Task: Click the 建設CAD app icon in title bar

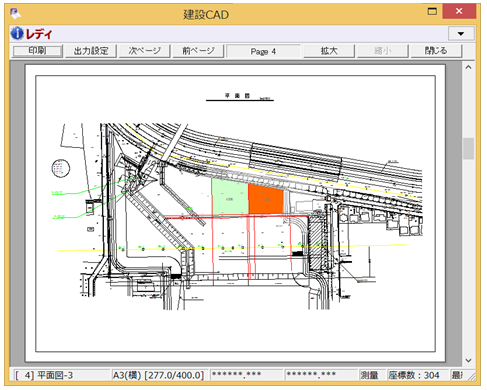Action: (15, 14)
